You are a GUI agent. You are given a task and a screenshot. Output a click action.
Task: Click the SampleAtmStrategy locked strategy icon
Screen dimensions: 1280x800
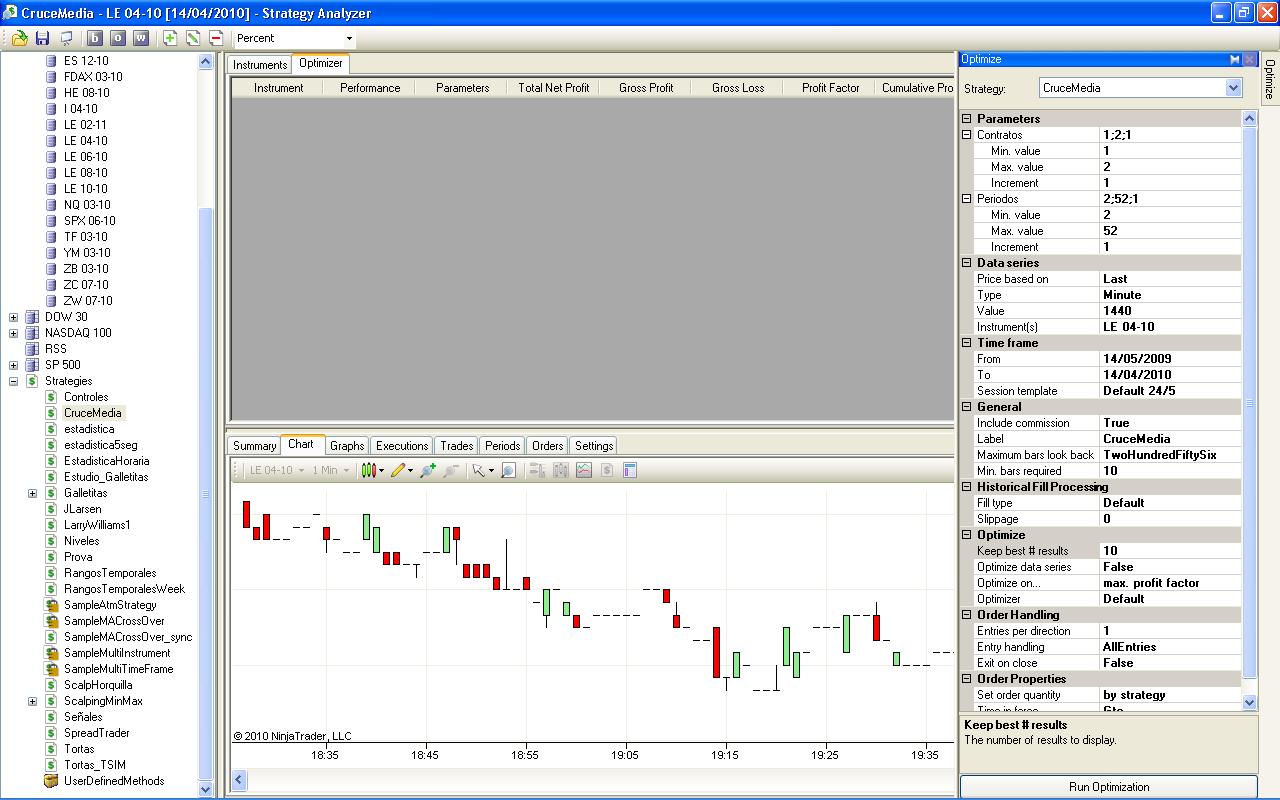(x=52, y=605)
